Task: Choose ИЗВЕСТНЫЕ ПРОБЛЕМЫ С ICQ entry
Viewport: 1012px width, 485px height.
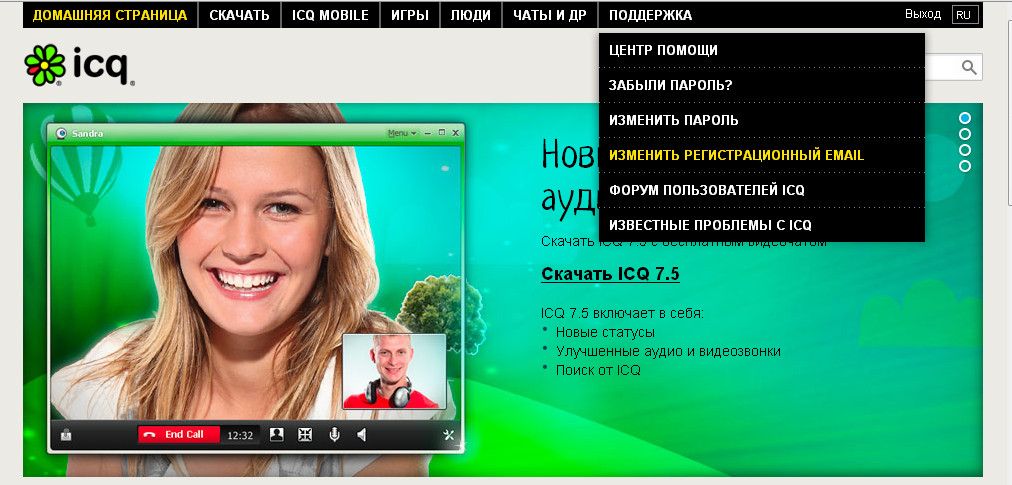Action: coord(762,225)
